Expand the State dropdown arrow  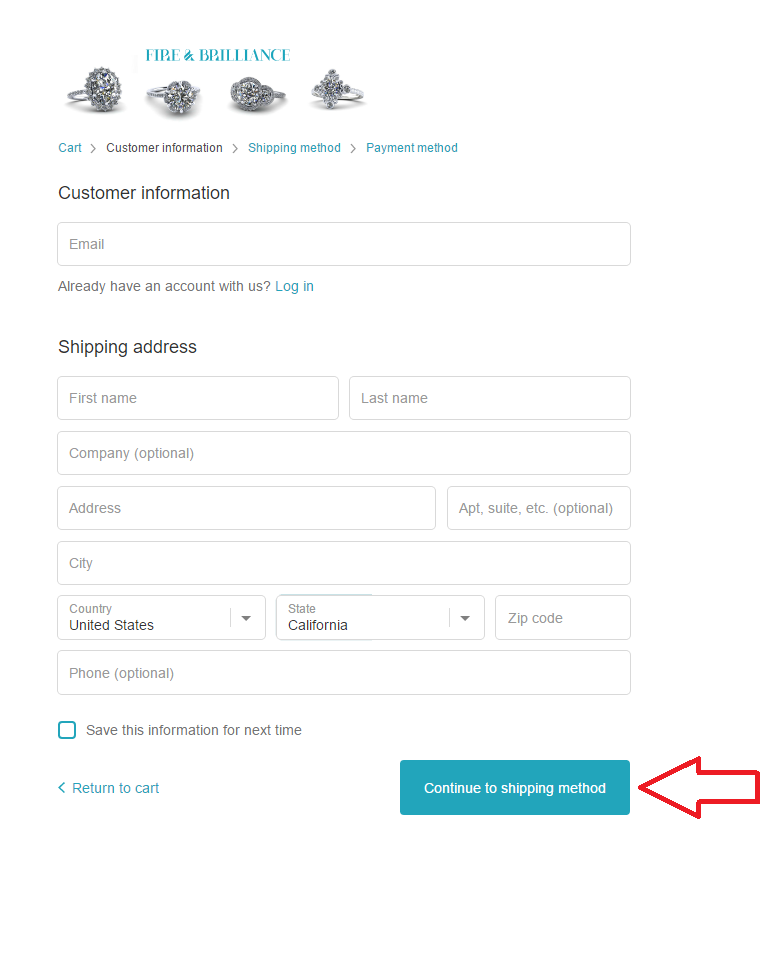(x=465, y=618)
